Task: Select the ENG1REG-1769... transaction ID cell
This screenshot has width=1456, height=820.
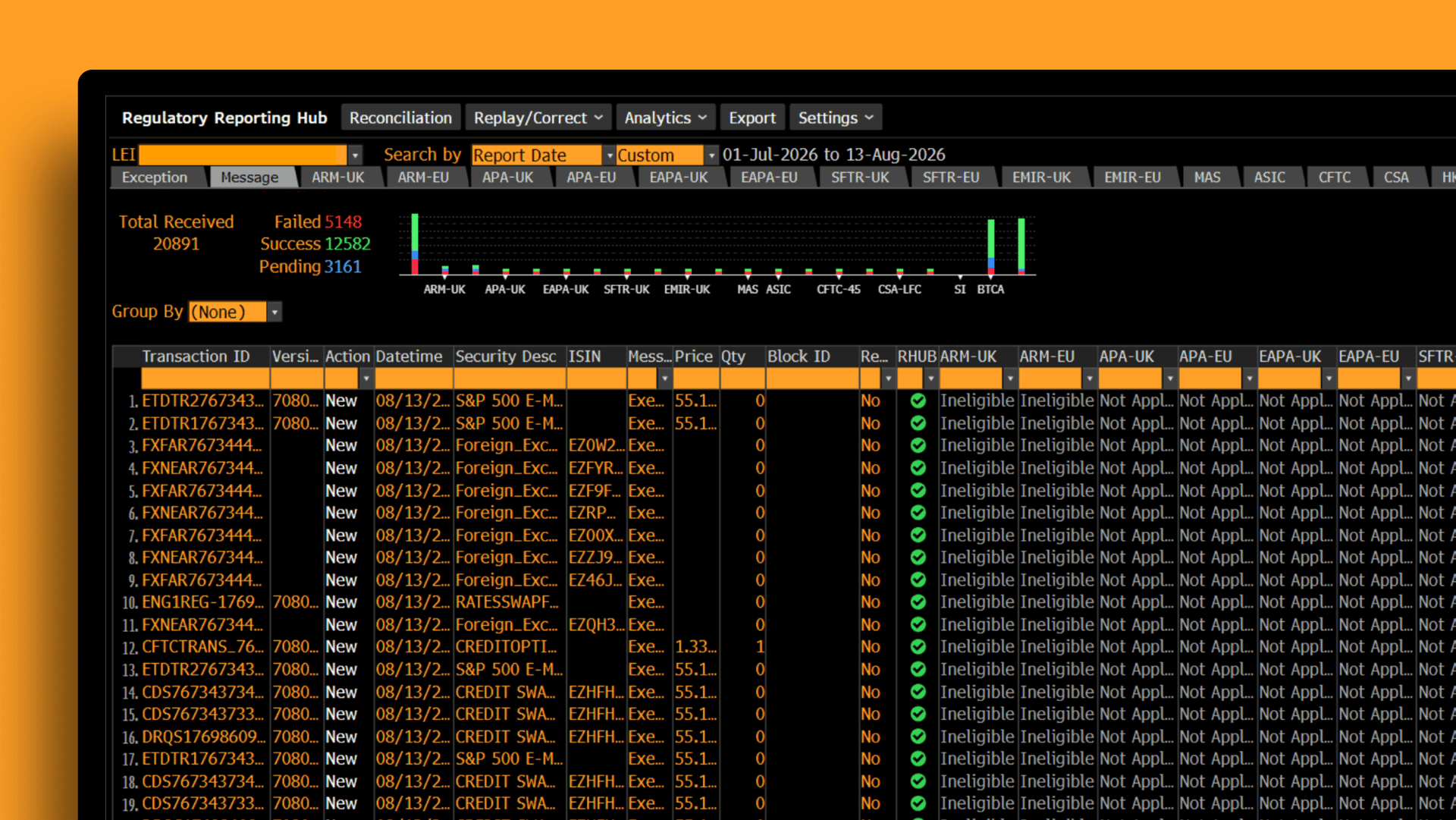Action: 205,602
